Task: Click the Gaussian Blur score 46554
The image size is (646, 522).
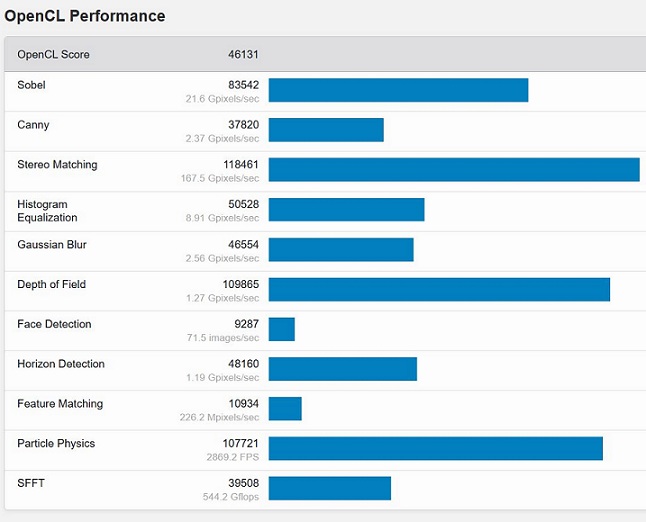Action: click(x=243, y=244)
